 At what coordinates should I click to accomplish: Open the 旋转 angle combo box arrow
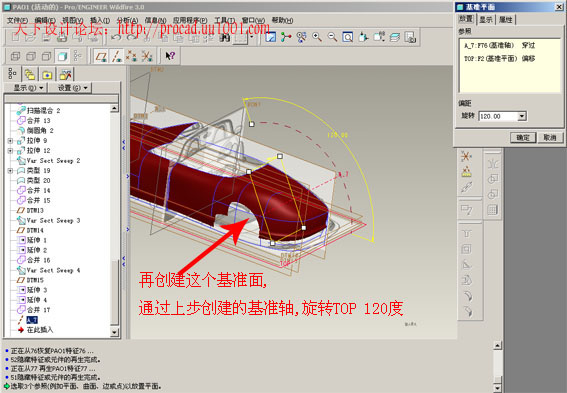(521, 116)
